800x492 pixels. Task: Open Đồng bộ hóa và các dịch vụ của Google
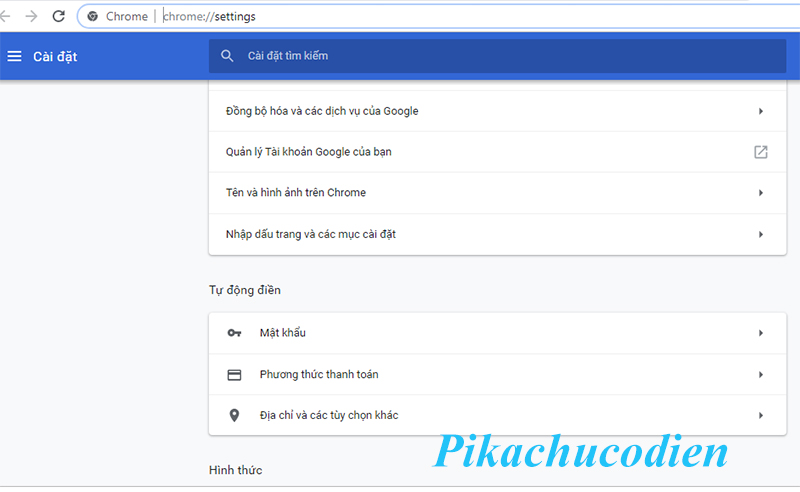[497, 111]
